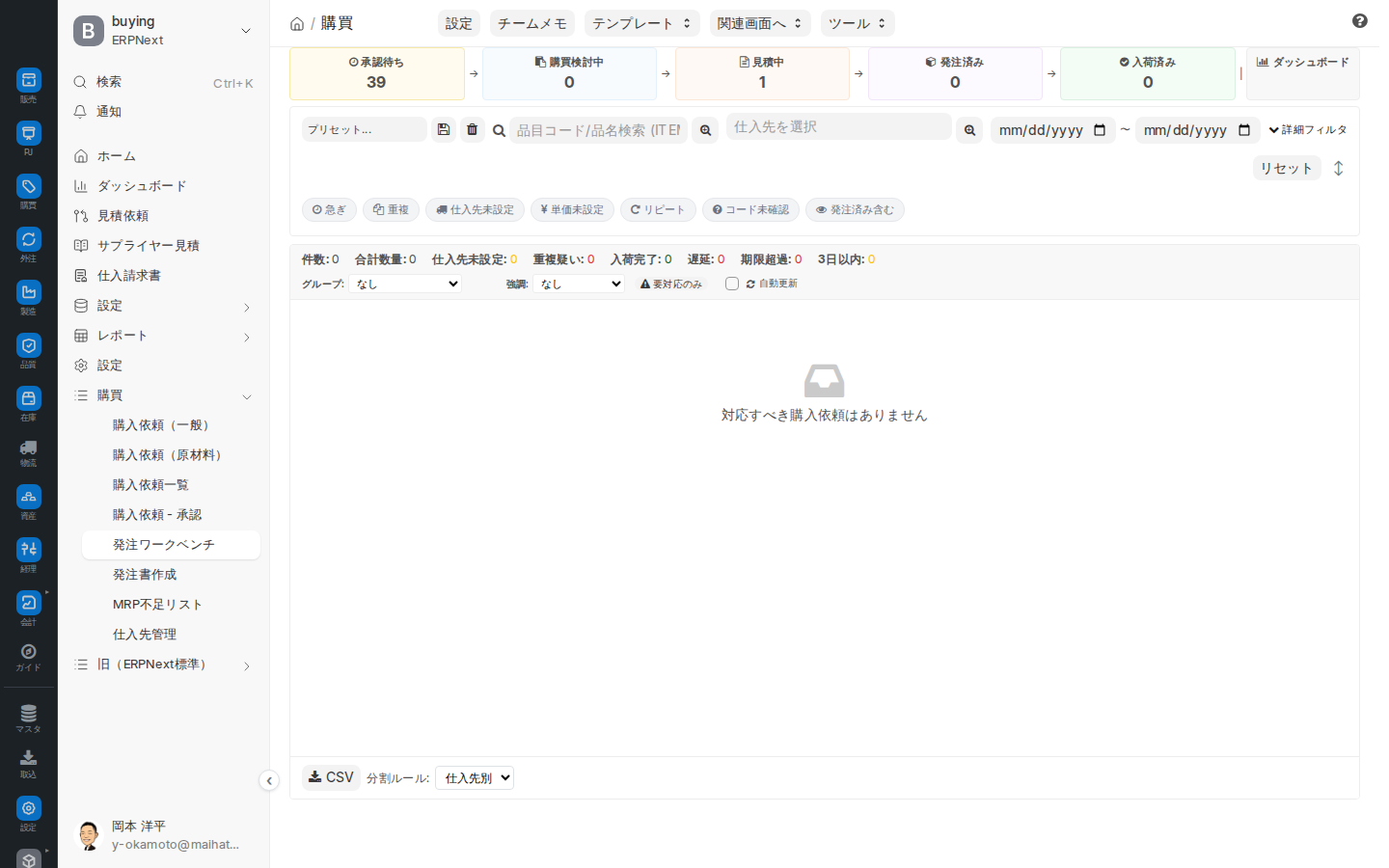The height and width of the screenshot is (868, 1389).
Task: Expand 詳細フィルタ section
Action: click(1308, 130)
